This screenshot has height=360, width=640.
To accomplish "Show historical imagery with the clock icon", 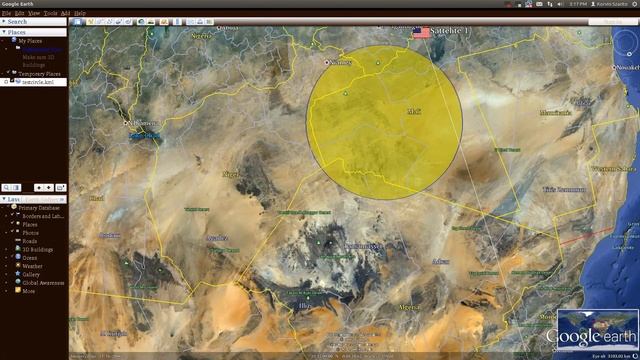I will 141,22.
